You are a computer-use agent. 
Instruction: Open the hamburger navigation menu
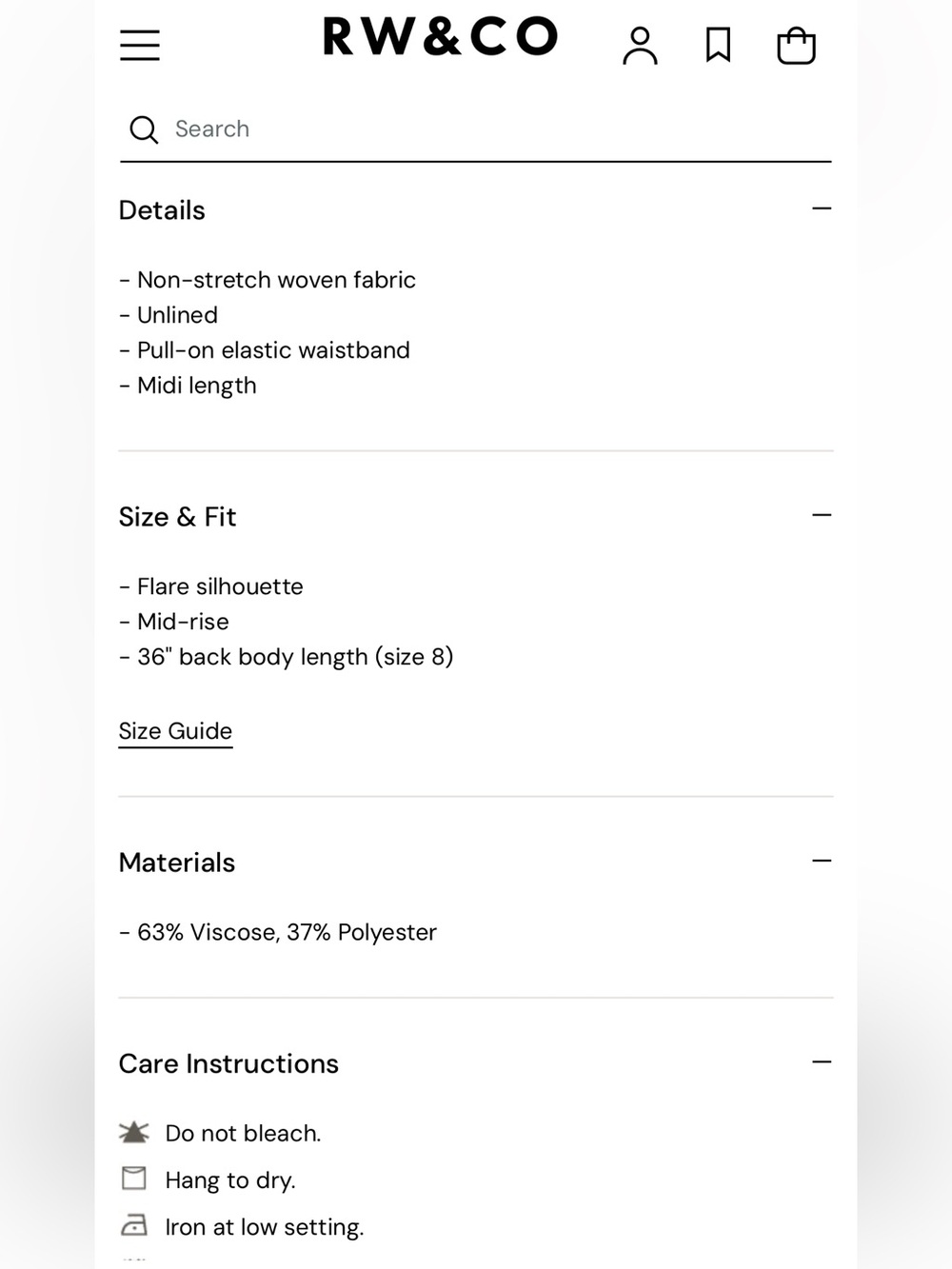click(x=140, y=45)
